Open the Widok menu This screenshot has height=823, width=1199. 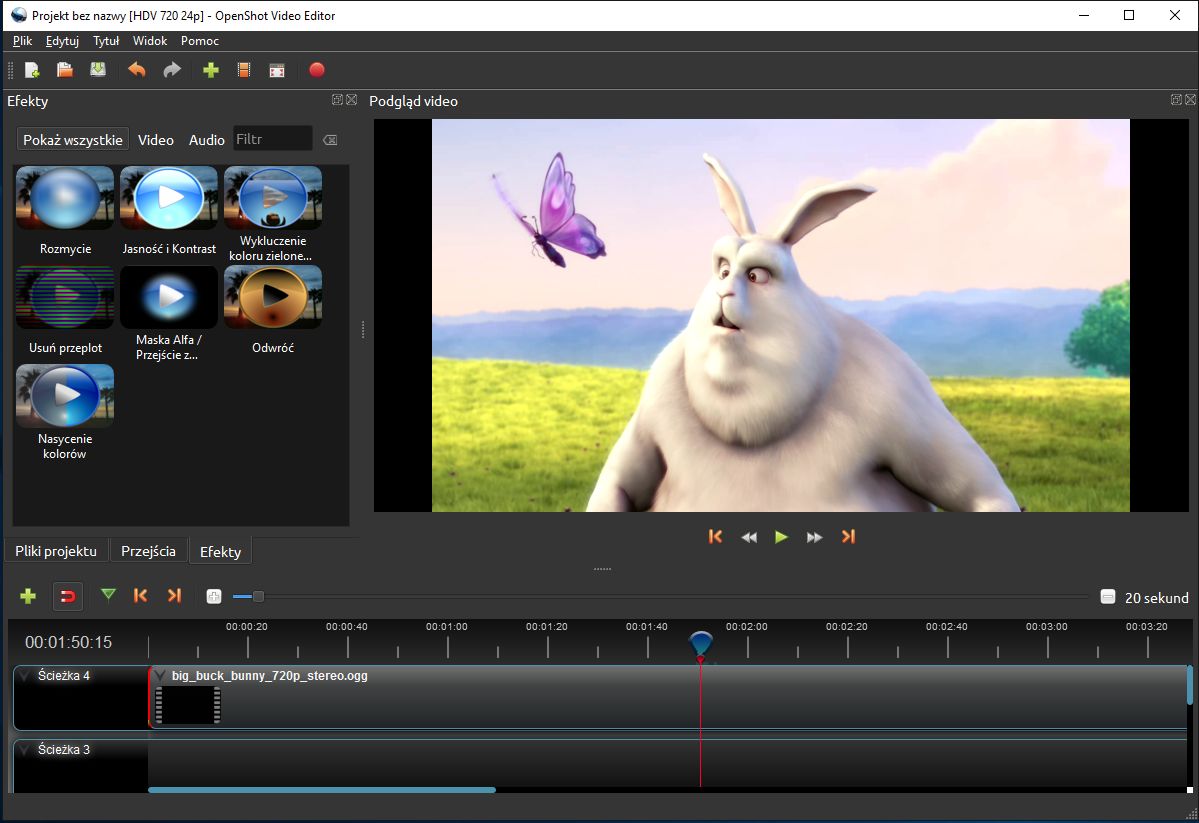(x=150, y=41)
